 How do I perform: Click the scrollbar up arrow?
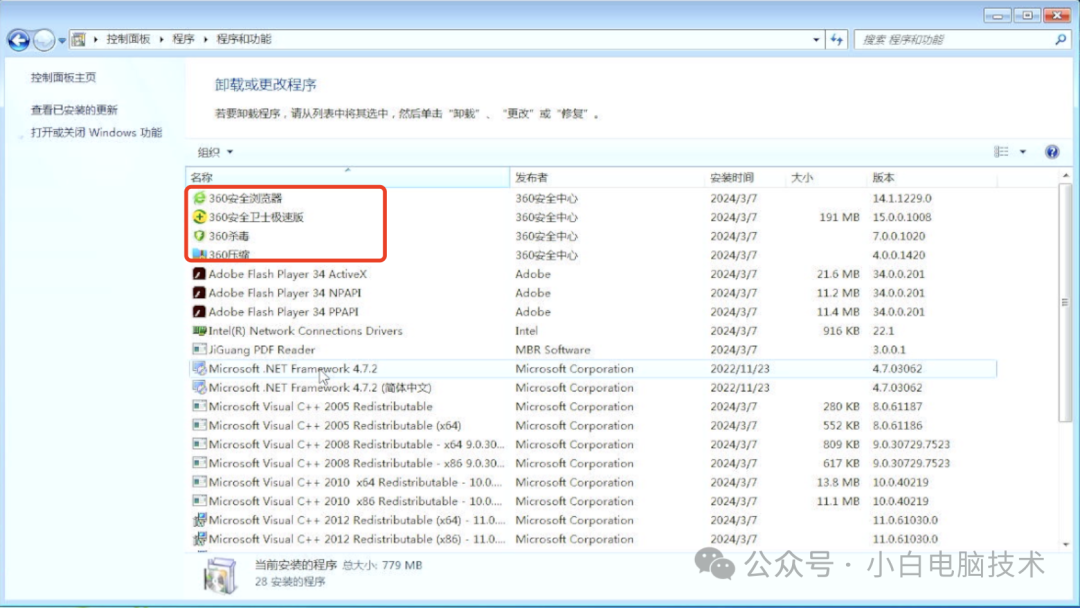(1066, 176)
